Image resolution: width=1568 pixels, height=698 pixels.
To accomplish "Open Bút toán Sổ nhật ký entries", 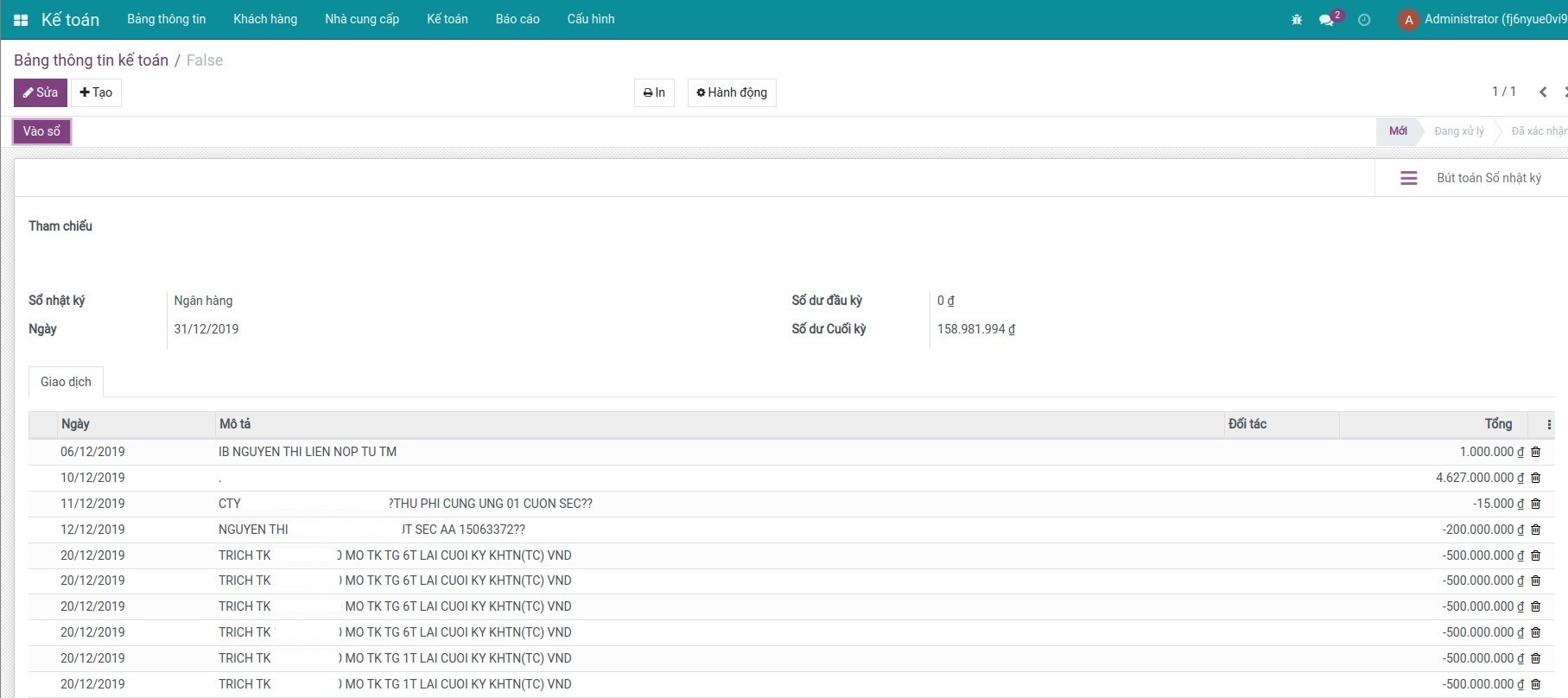I will tap(1471, 178).
